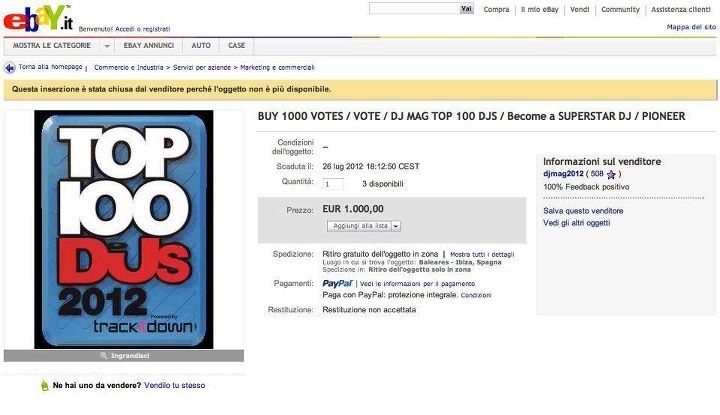Expand the Aggiungi alla lista dropdown arrow
Image resolution: width=720 pixels, height=415 pixels.
click(396, 226)
